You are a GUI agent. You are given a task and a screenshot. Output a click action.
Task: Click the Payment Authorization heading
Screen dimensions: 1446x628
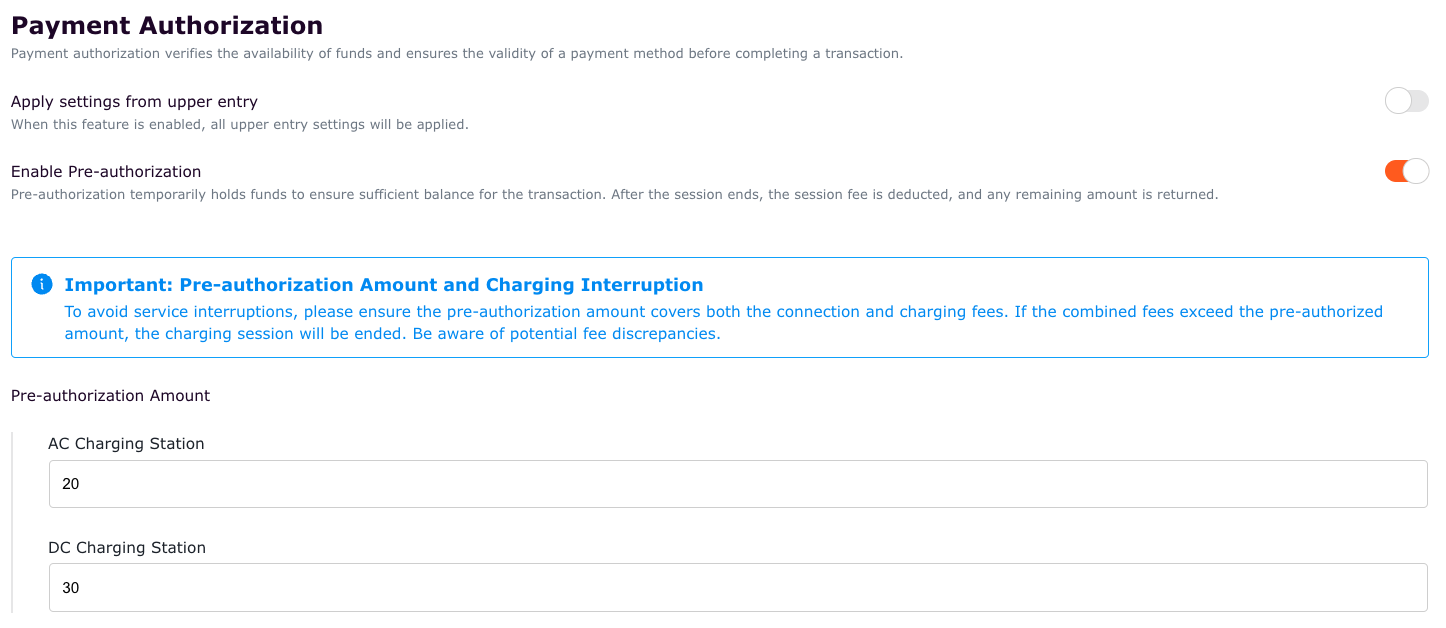tap(167, 25)
